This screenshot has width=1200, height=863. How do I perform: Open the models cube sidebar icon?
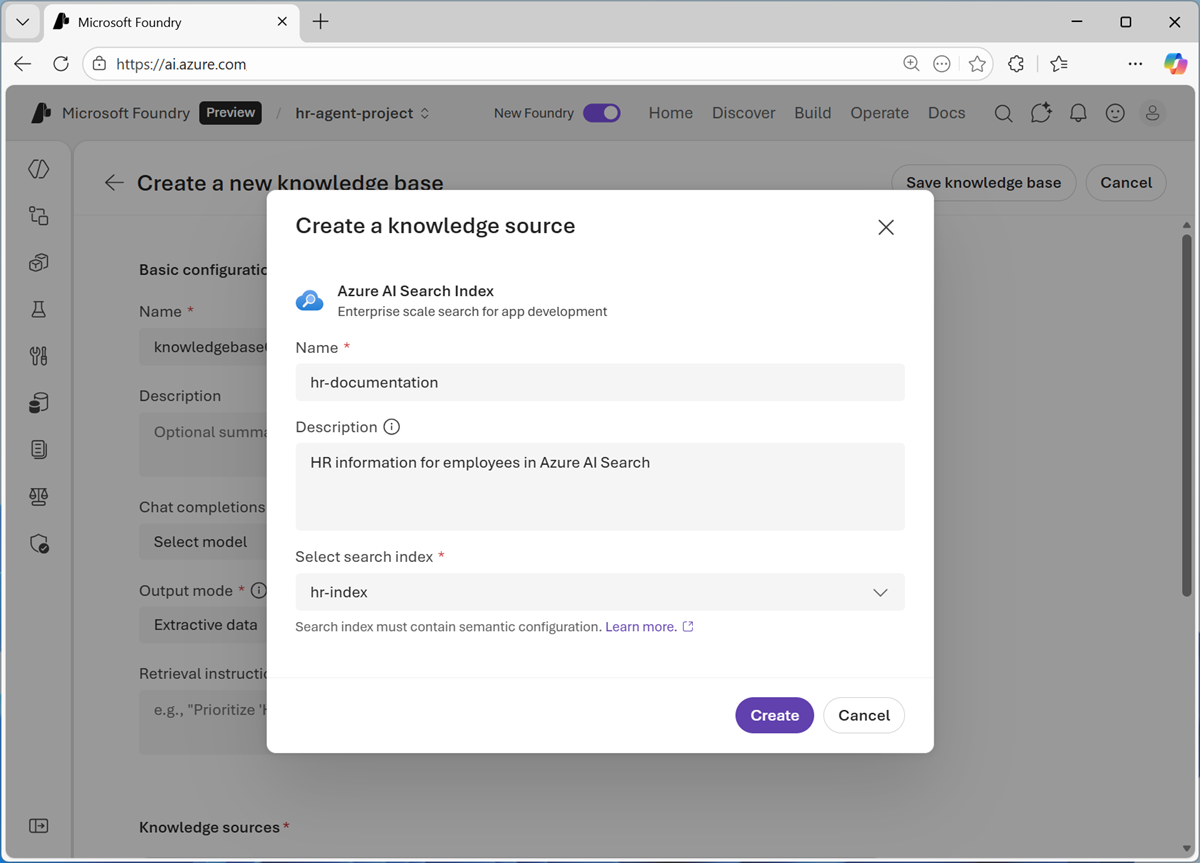coord(39,263)
